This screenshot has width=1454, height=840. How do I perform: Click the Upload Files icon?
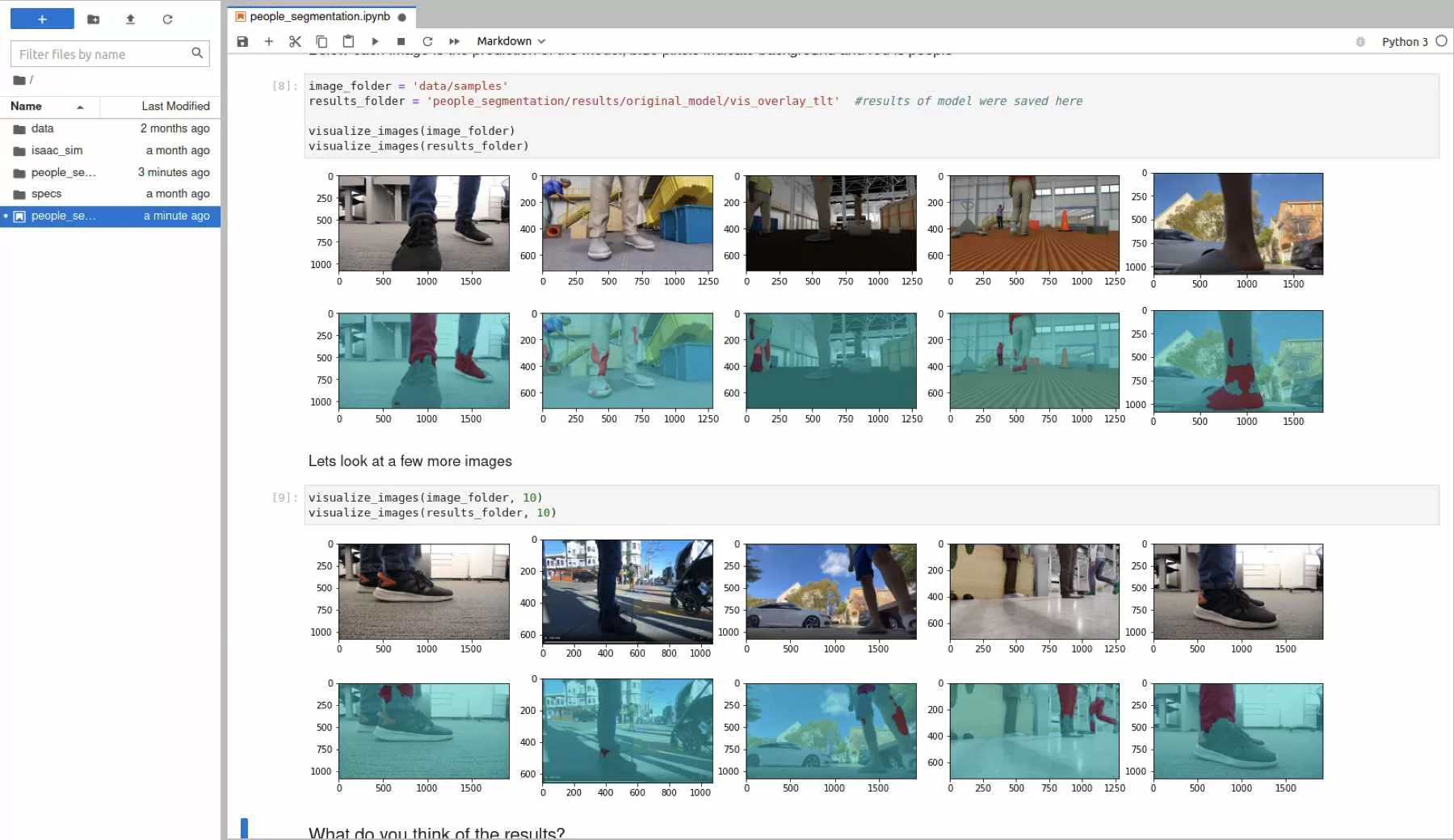(130, 19)
